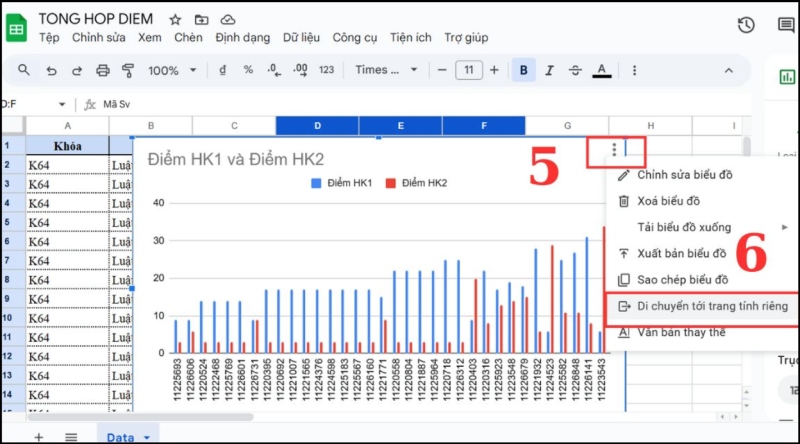Image resolution: width=800 pixels, height=444 pixels.
Task: Open the Times font family dropdown
Action: pos(386,70)
